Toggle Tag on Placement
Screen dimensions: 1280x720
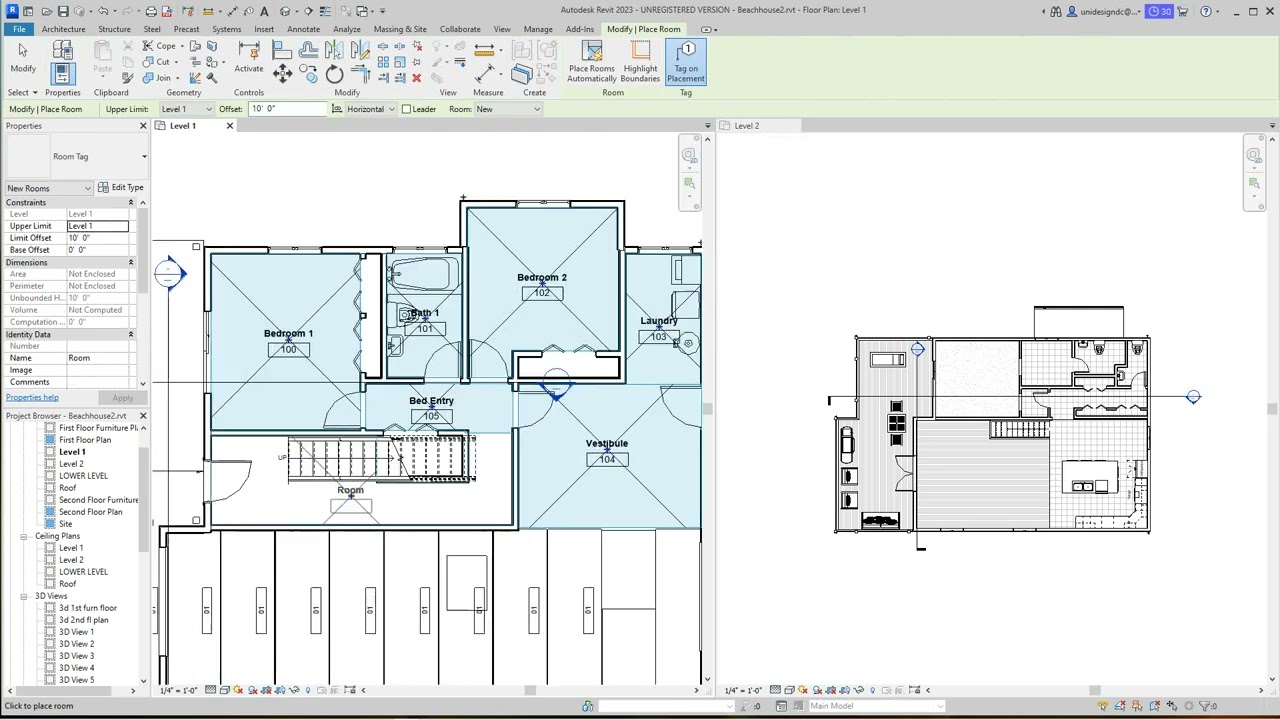click(x=686, y=62)
